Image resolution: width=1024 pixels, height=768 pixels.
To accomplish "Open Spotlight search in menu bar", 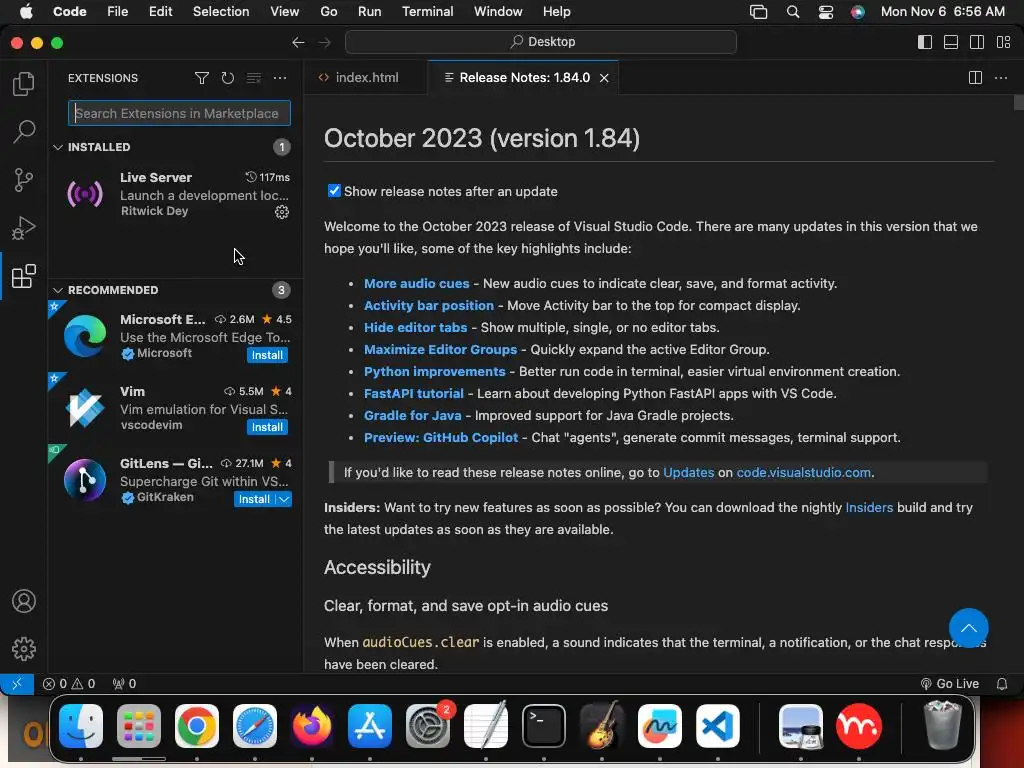I will coord(792,12).
